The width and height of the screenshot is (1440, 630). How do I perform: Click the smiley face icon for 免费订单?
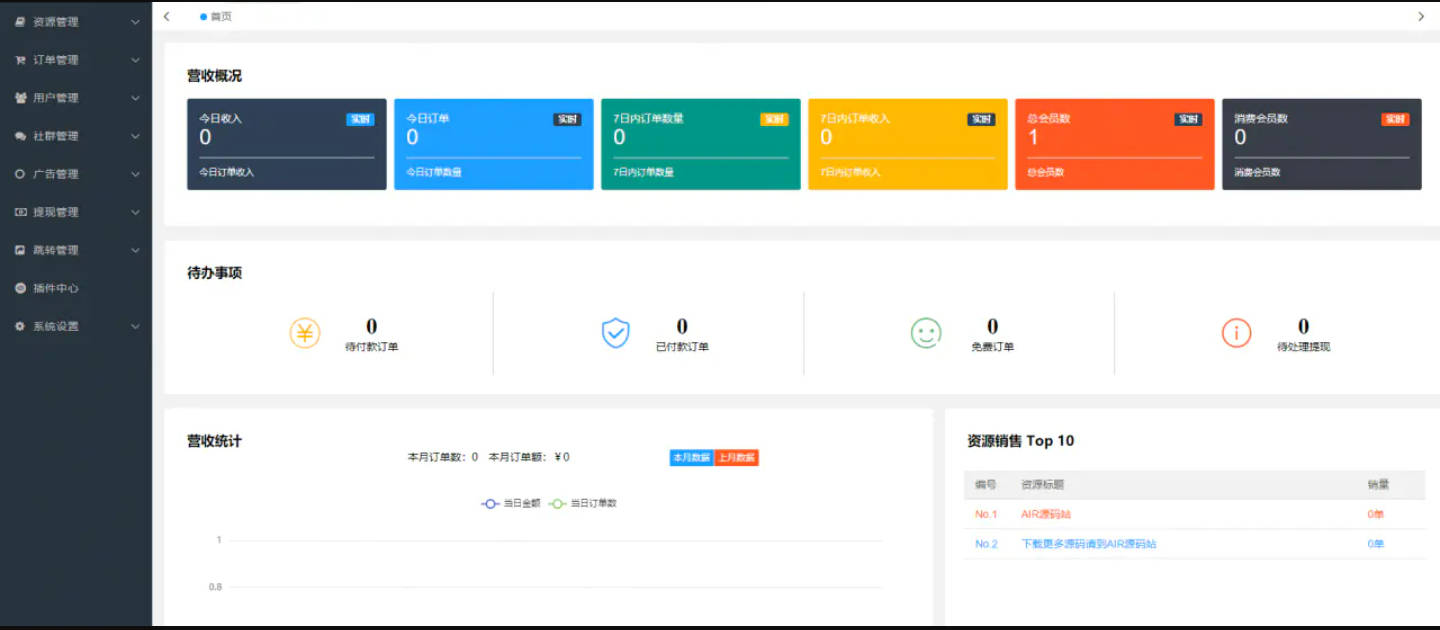point(926,333)
